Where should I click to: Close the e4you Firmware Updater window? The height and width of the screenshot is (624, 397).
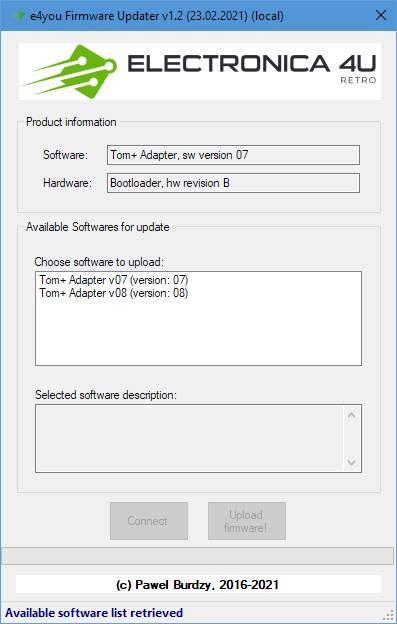click(x=381, y=16)
